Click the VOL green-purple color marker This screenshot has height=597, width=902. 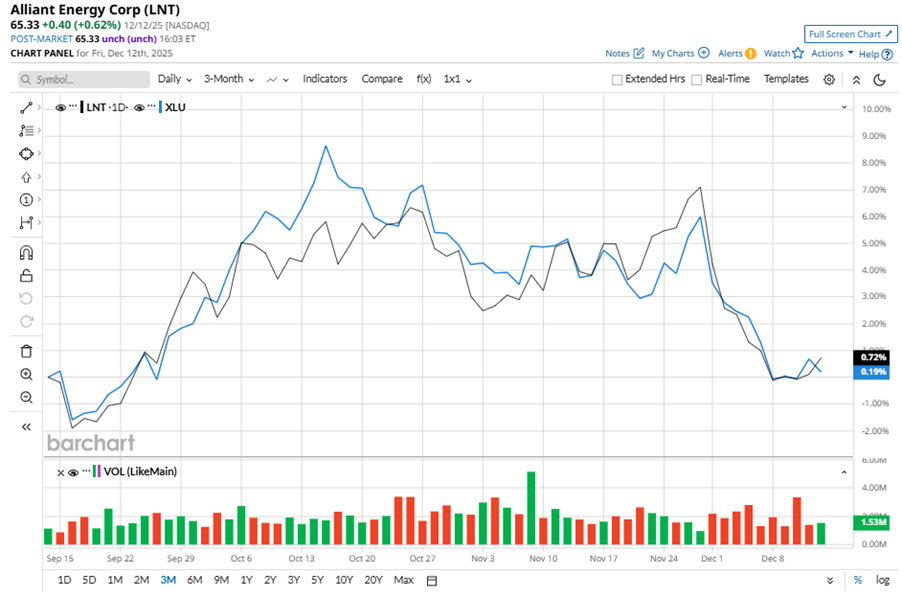[x=97, y=472]
